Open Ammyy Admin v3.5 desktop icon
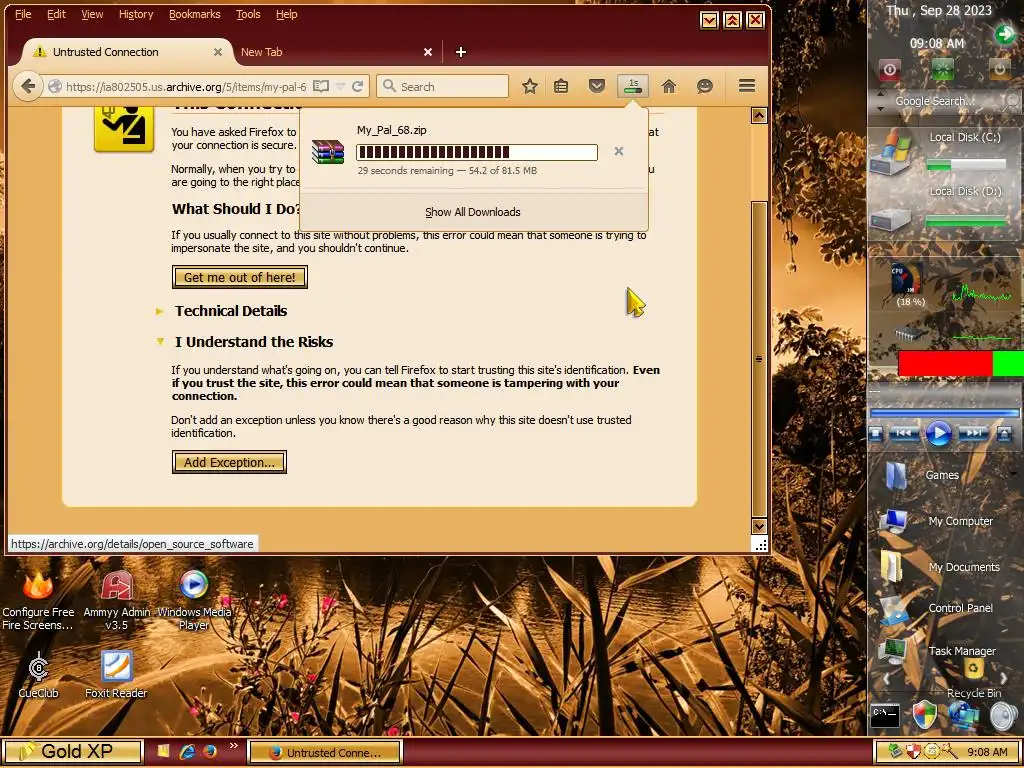The height and width of the screenshot is (768, 1024). pos(117,601)
